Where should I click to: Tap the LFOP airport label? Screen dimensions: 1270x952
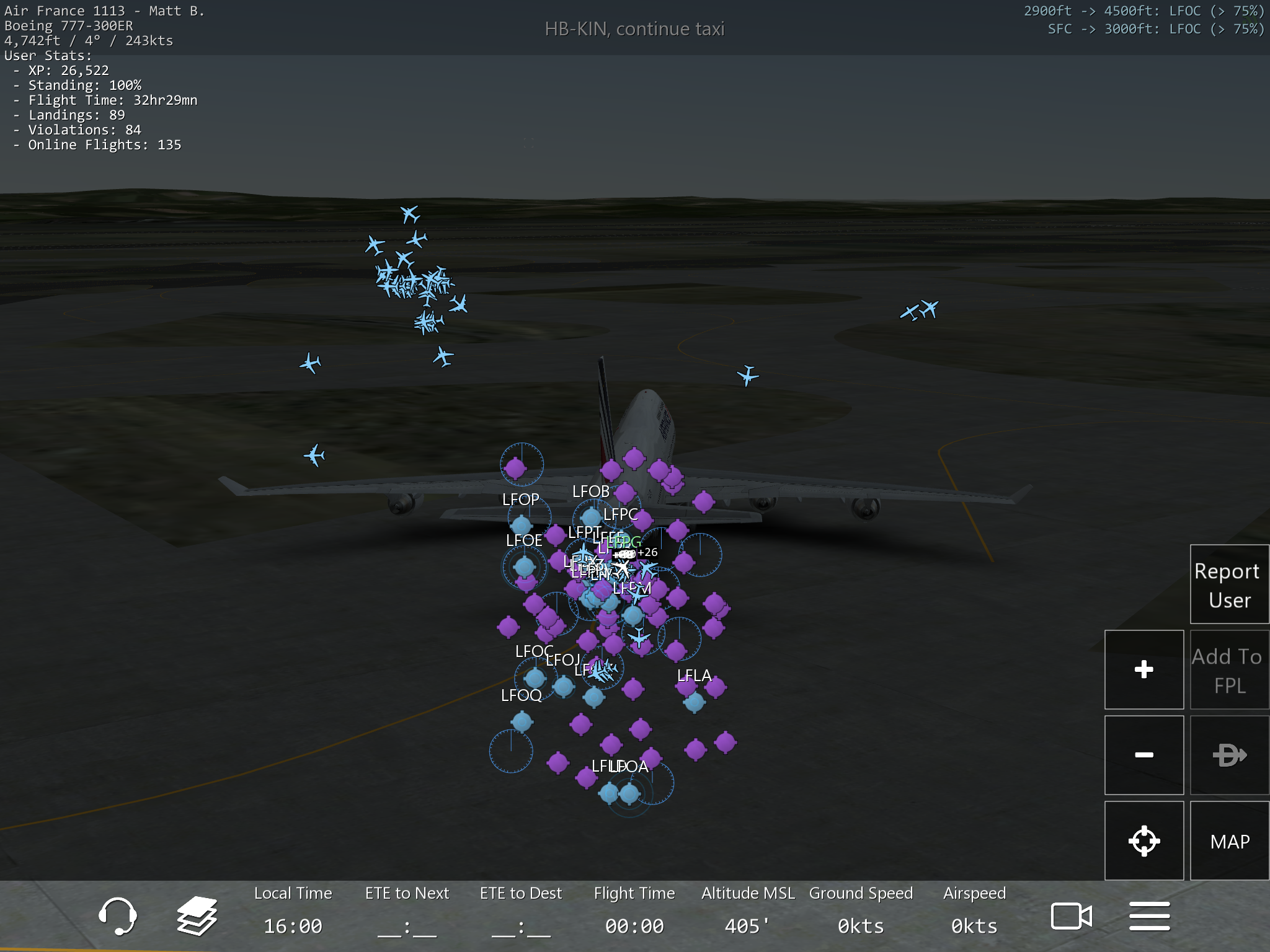(x=520, y=500)
